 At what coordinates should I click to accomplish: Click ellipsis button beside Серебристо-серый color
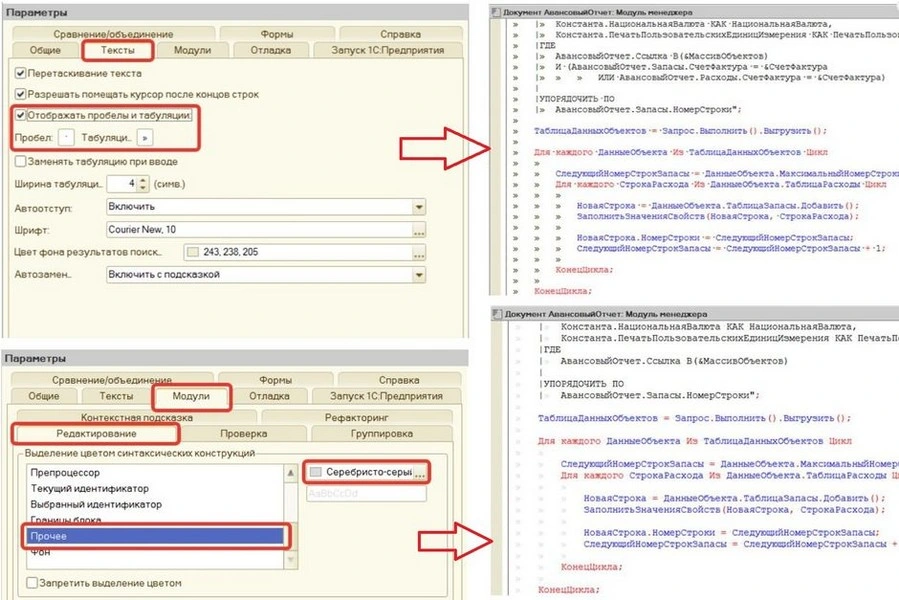point(421,471)
